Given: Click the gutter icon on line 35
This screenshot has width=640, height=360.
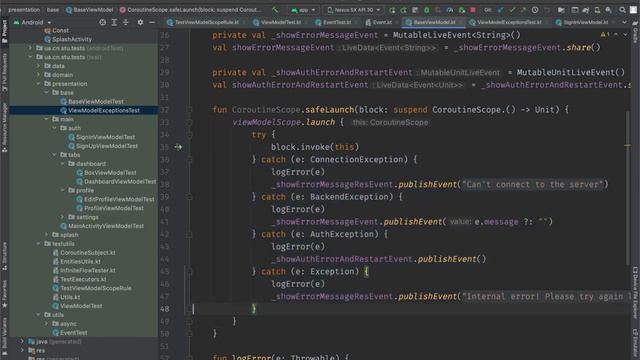Looking at the screenshot, I should 178,147.
